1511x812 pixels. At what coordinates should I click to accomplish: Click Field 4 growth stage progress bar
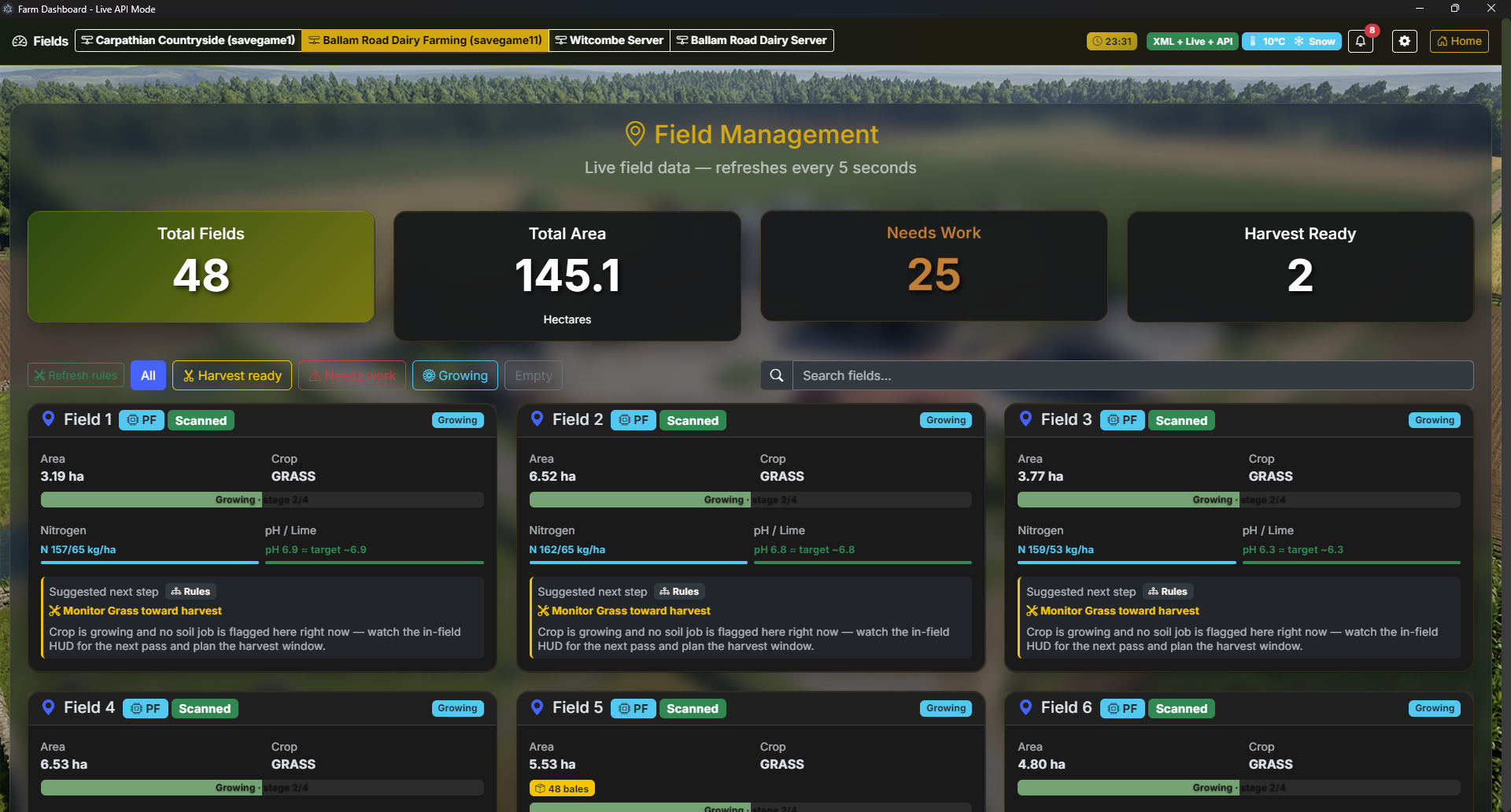pyautogui.click(x=262, y=788)
